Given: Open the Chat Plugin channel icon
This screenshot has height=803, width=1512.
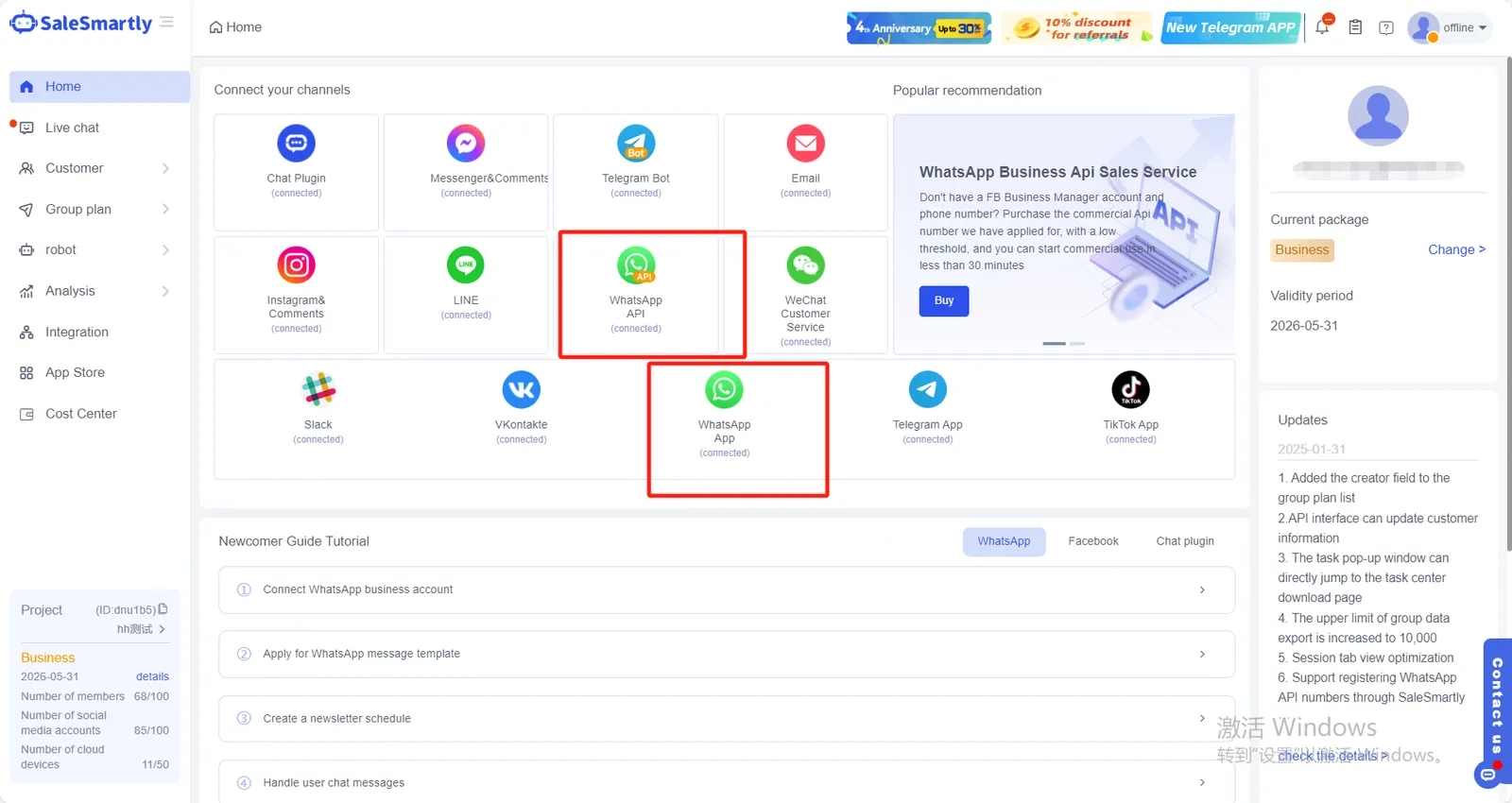Looking at the screenshot, I should pos(296,144).
